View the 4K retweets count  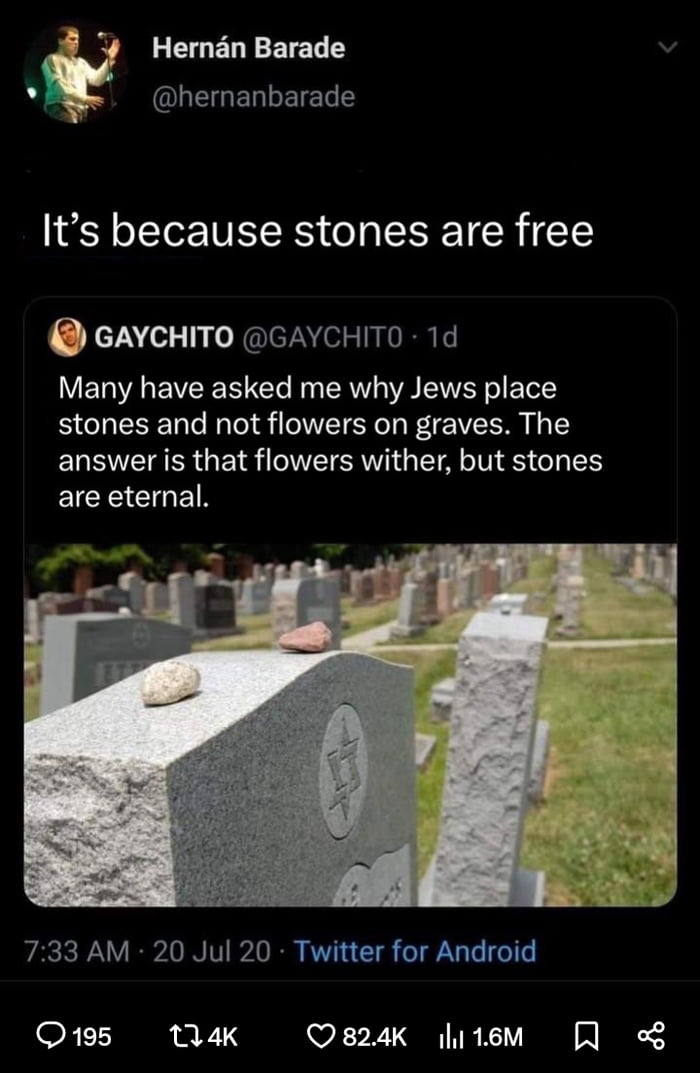click(x=222, y=1037)
